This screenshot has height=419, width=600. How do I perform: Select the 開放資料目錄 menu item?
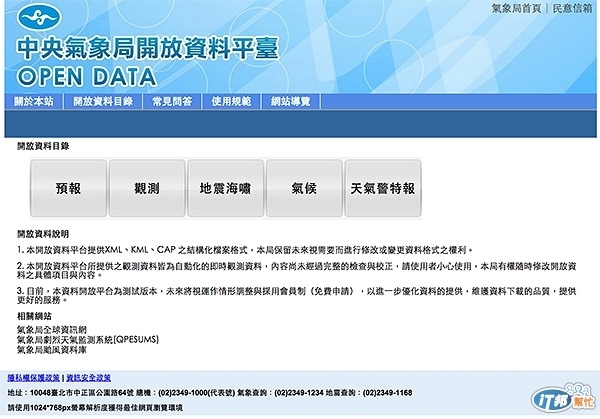103,101
